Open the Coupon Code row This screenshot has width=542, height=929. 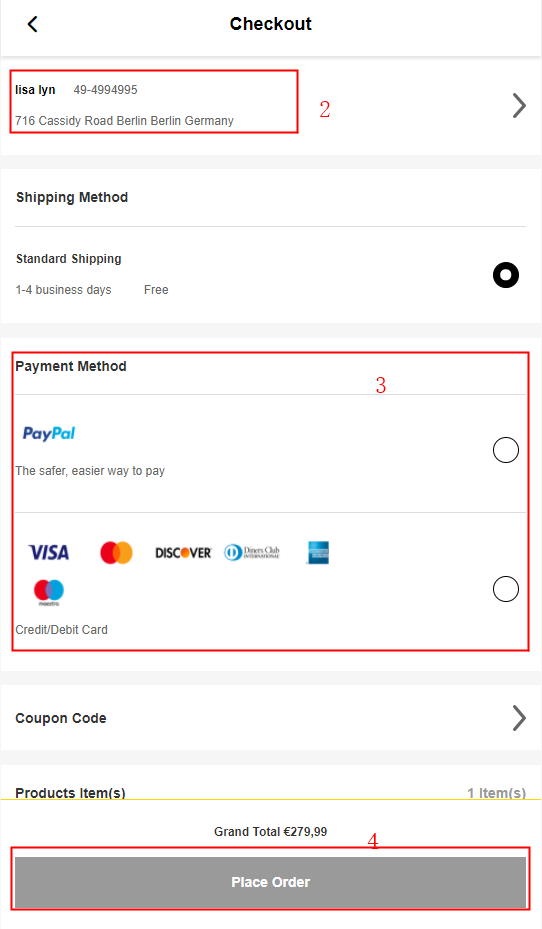click(x=271, y=718)
